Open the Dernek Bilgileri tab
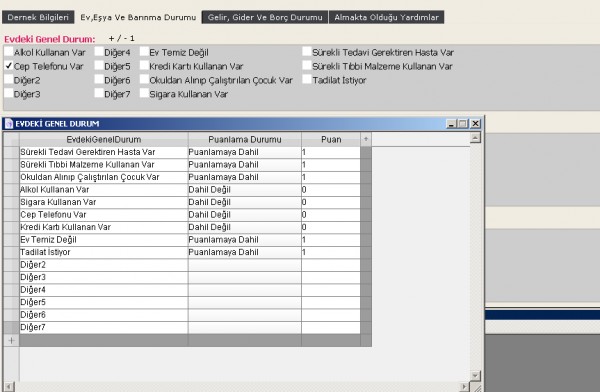 (38, 17)
